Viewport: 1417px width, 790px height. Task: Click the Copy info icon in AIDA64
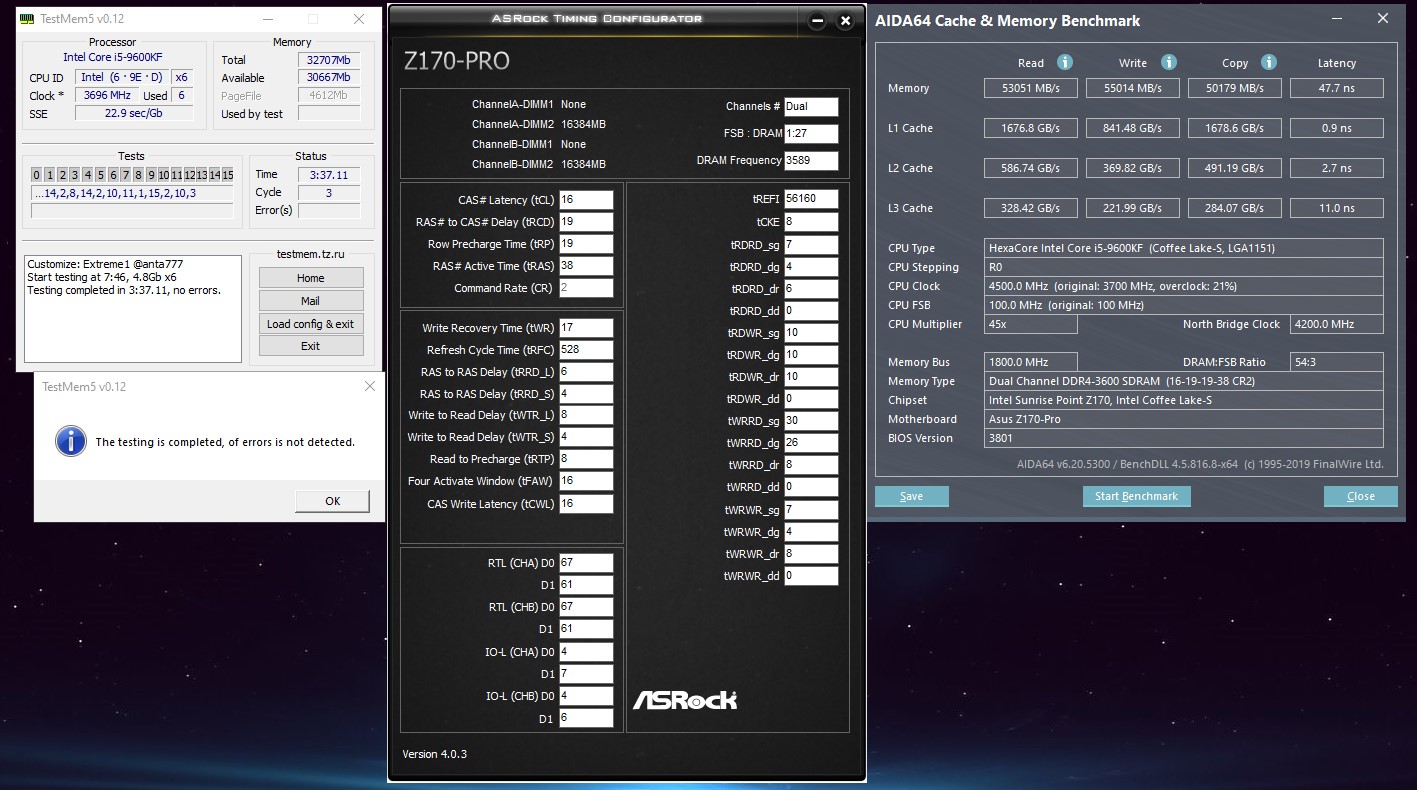point(1269,62)
